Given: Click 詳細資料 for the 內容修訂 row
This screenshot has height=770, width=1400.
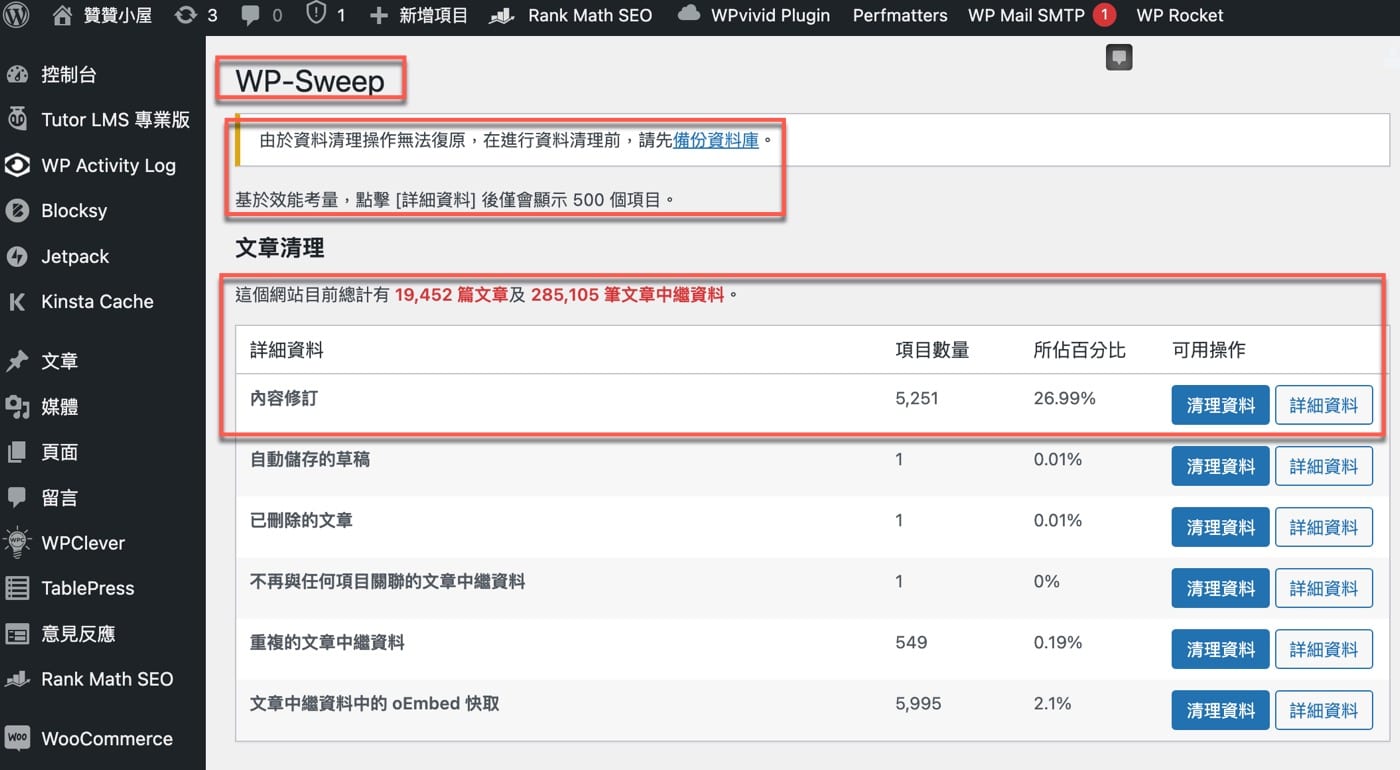Looking at the screenshot, I should (x=1324, y=405).
